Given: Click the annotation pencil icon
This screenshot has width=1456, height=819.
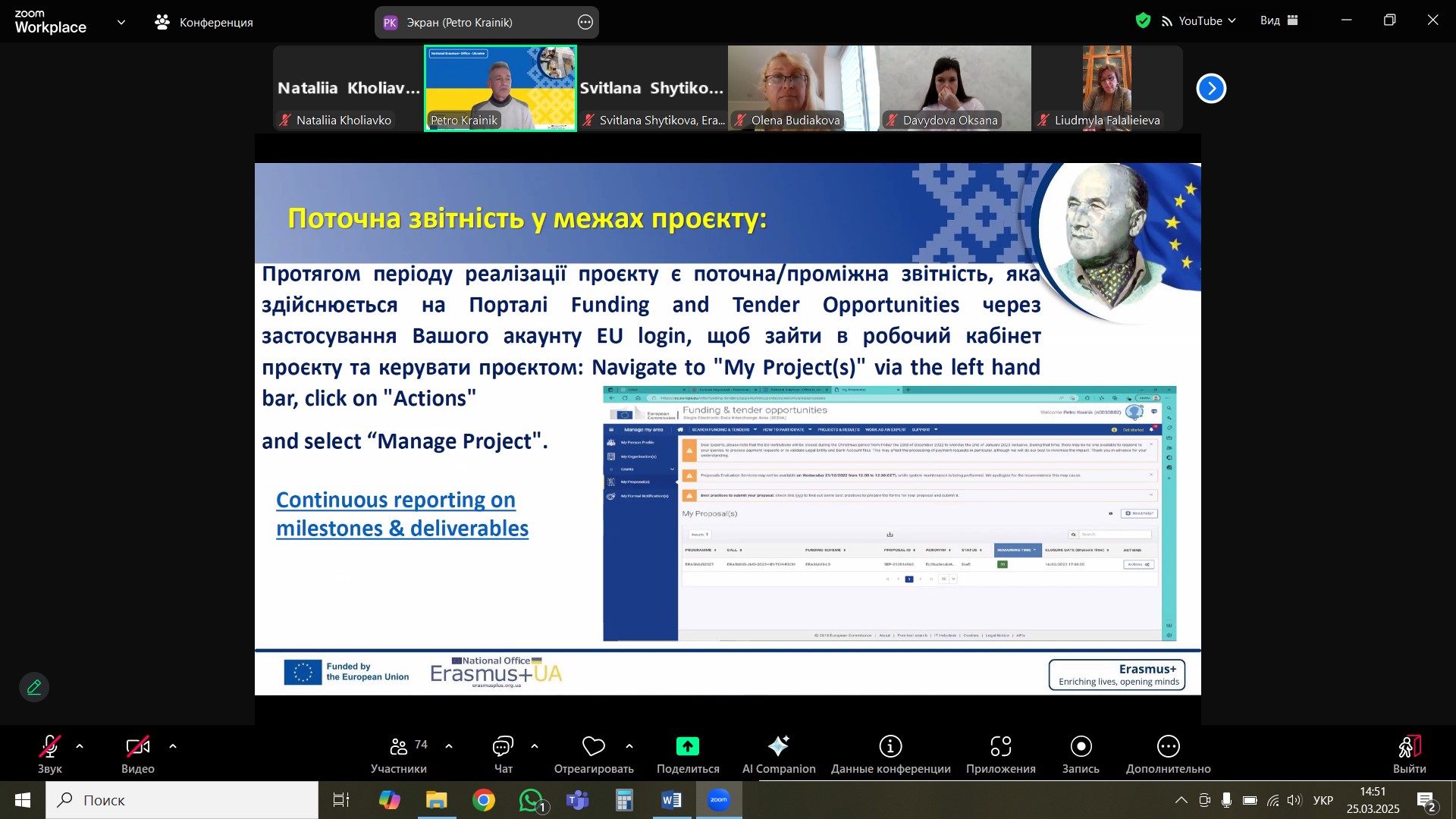Looking at the screenshot, I should [x=34, y=687].
